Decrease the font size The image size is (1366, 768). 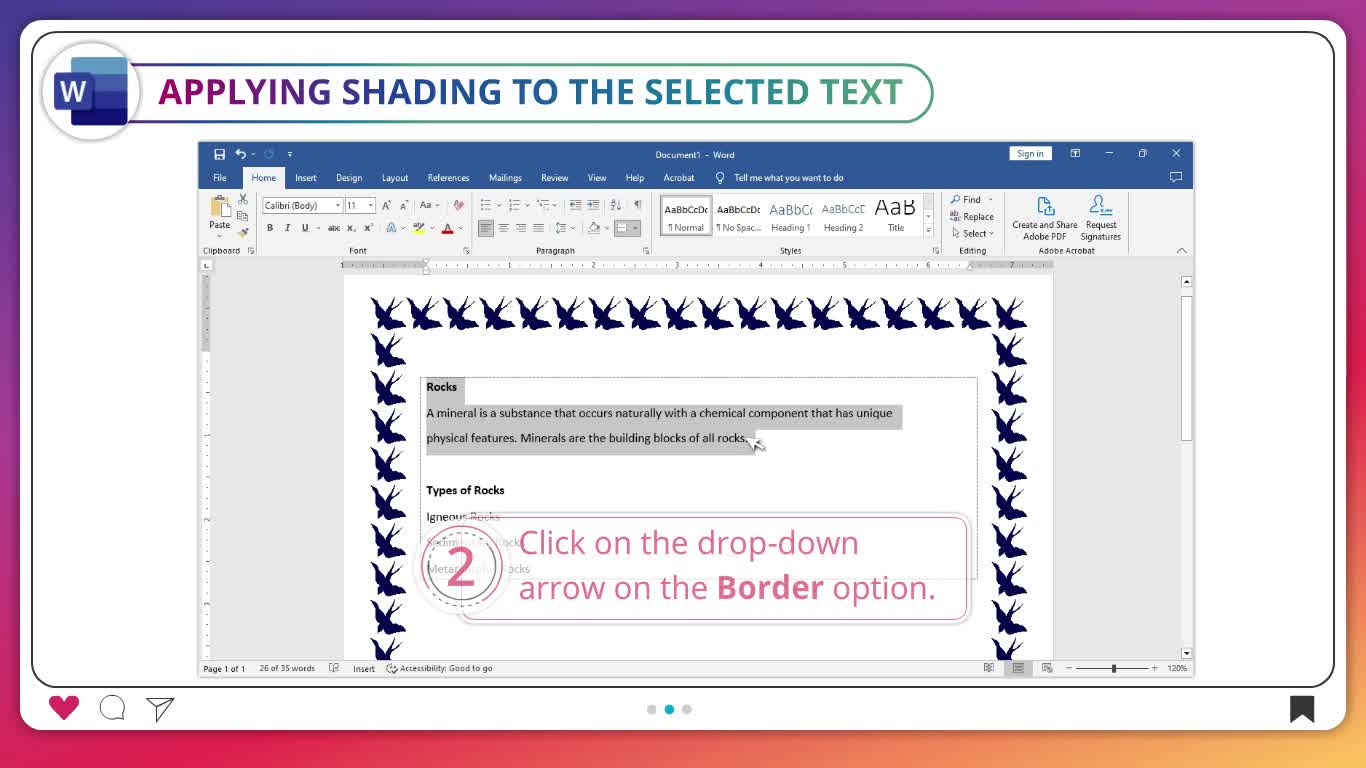(403, 205)
